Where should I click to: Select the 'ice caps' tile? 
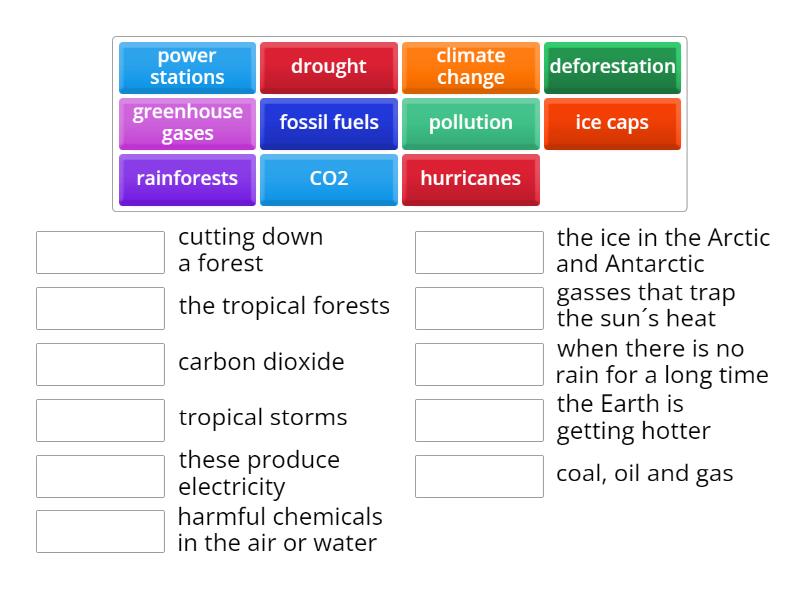click(x=612, y=123)
